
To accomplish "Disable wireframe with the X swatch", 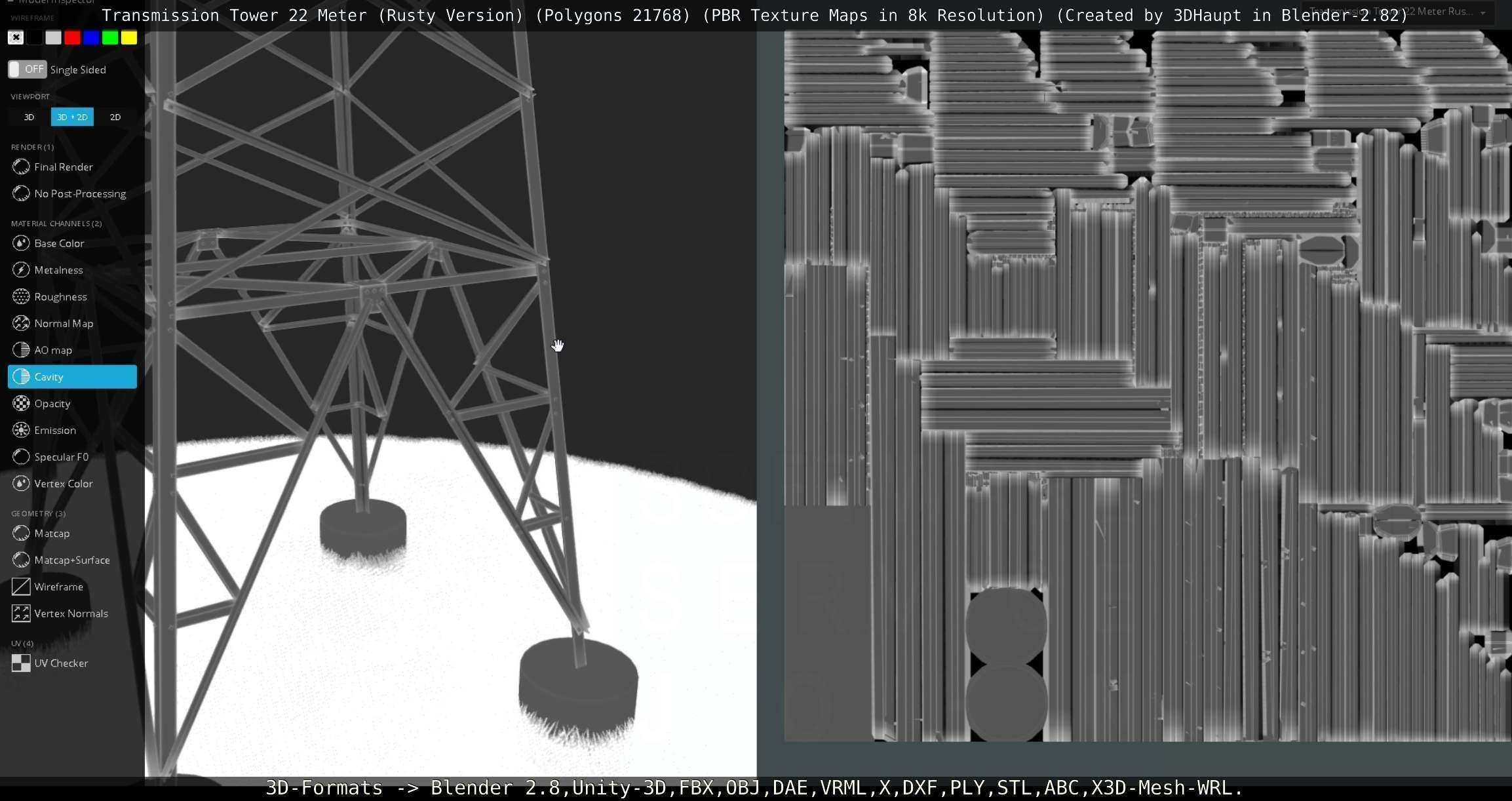I will tap(16, 38).
